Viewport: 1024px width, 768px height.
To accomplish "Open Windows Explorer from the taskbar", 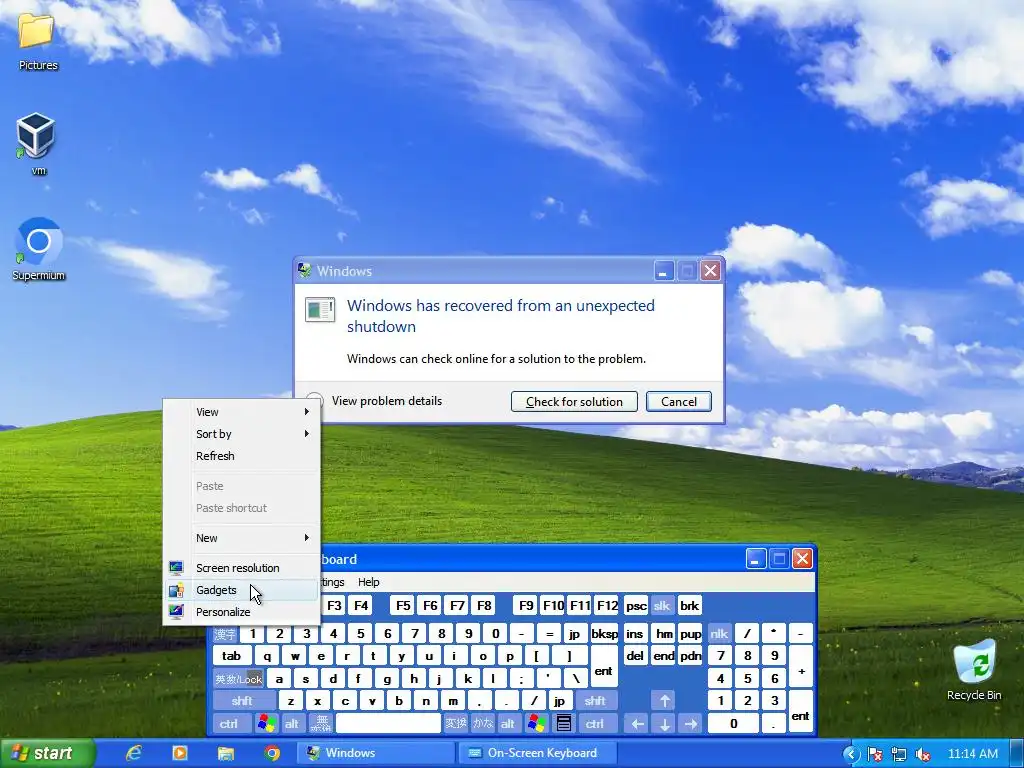I will coord(225,753).
